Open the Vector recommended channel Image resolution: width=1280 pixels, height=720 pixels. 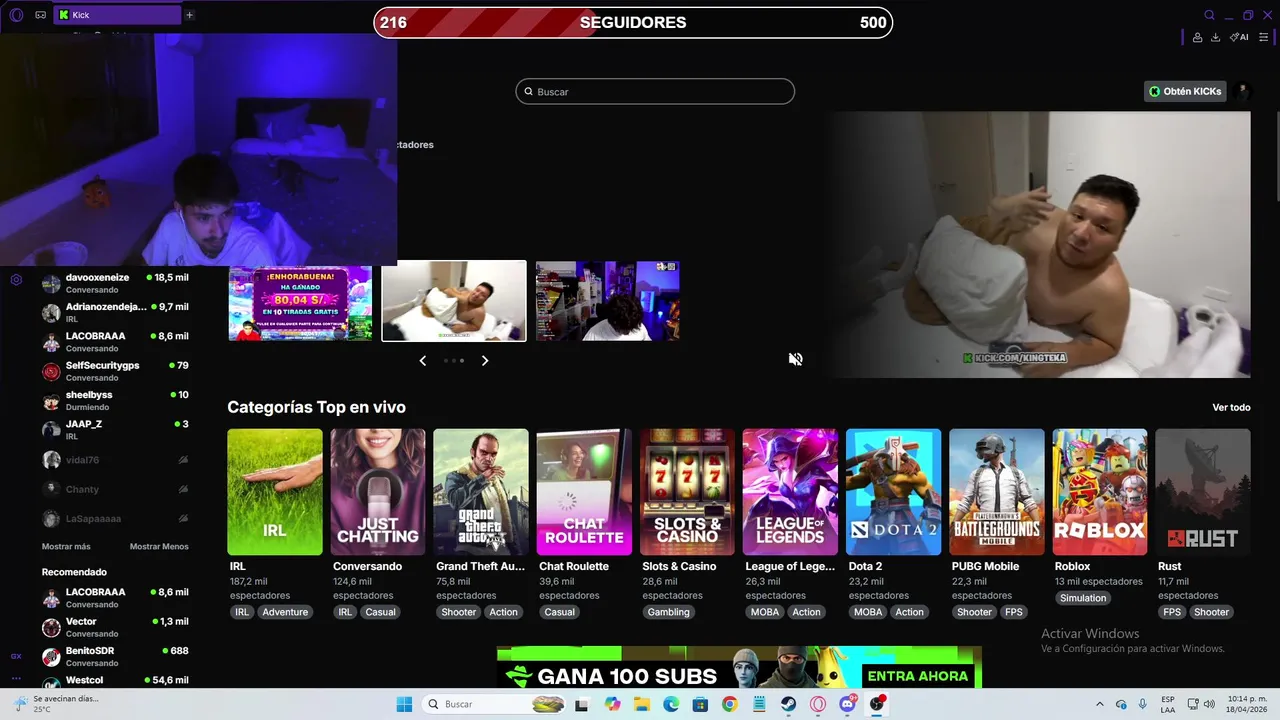pos(115,627)
